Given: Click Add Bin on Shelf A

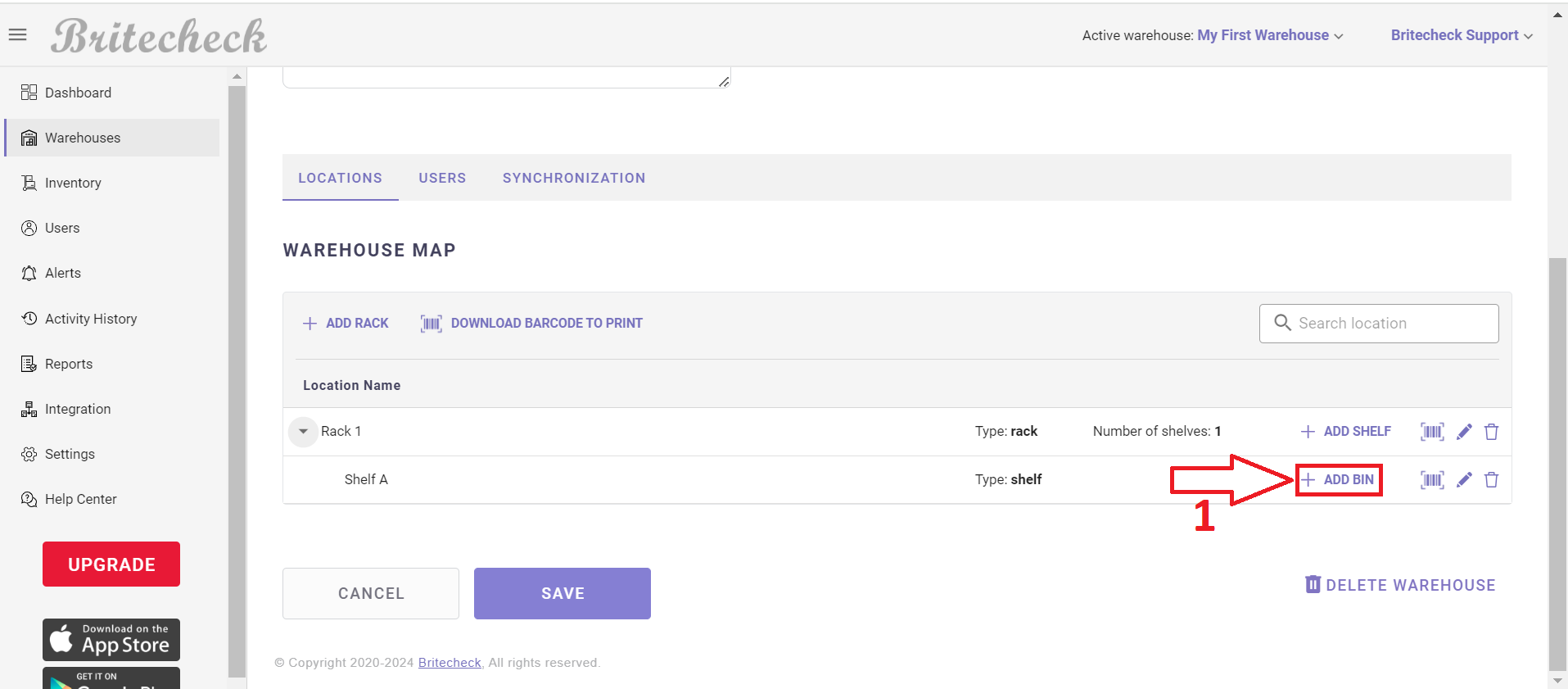Looking at the screenshot, I should tap(1339, 480).
